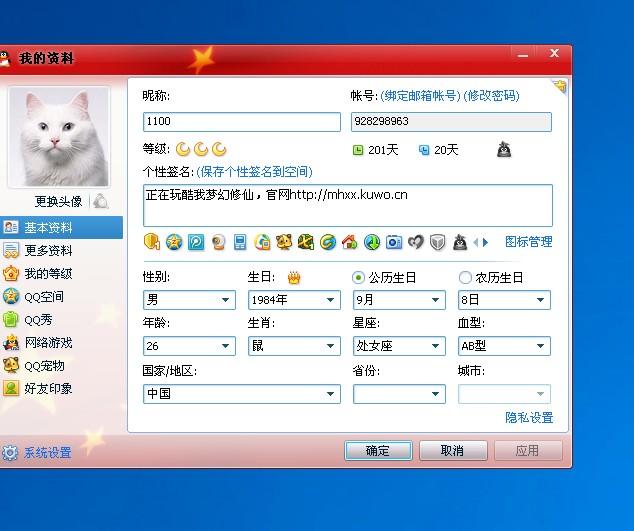Image resolution: width=634 pixels, height=531 pixels.
Task: Click the 昵称 input field containing 1100
Action: click(242, 121)
